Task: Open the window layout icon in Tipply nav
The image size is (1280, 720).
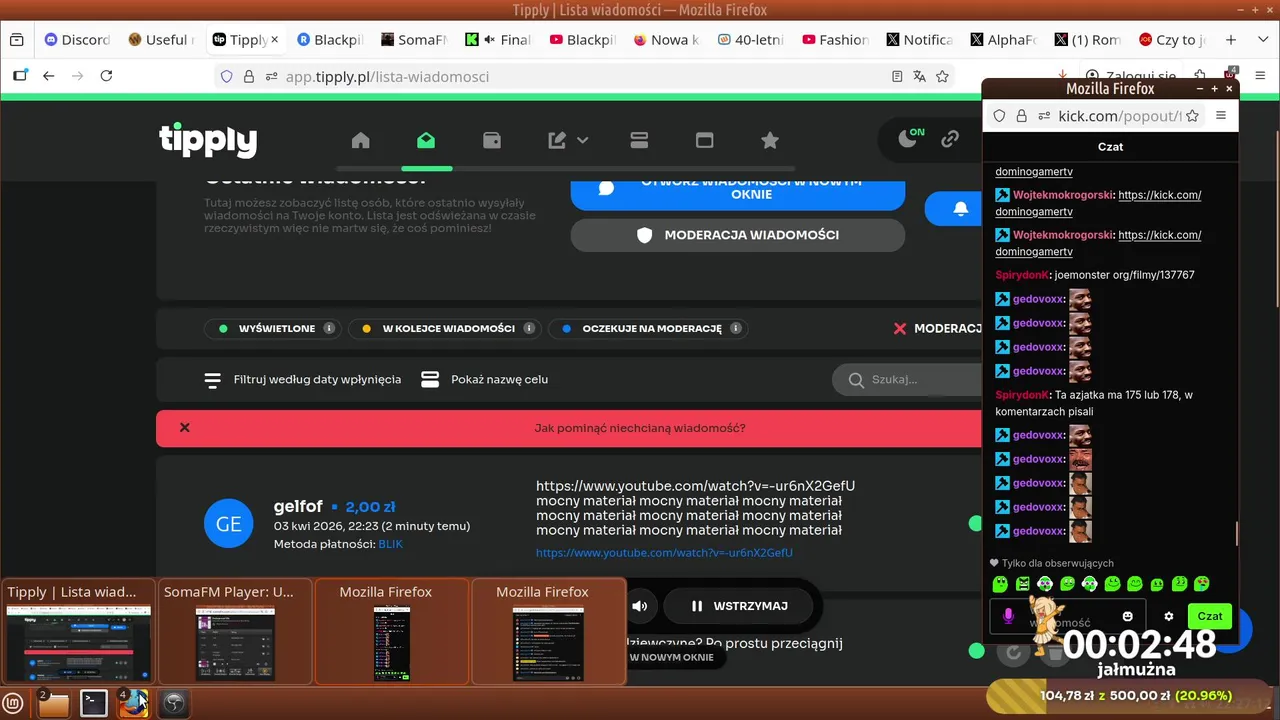Action: point(705,141)
